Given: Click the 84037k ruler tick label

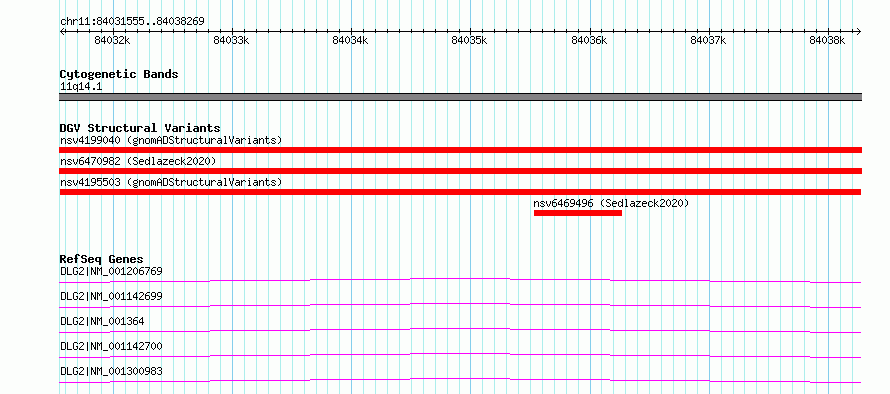Looking at the screenshot, I should pos(709,40).
